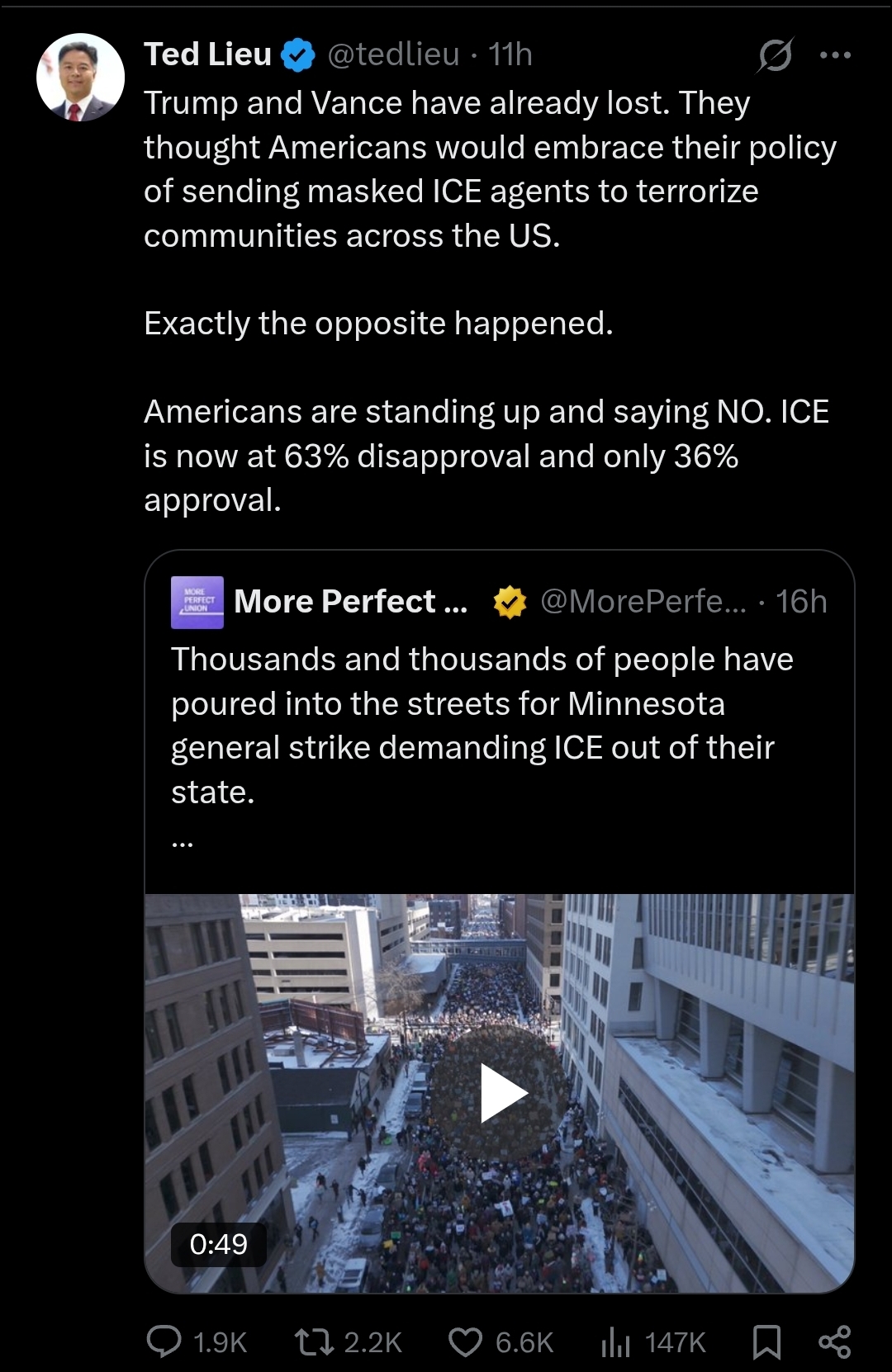Open the reply comments icon
This screenshot has height=1372, width=892.
click(164, 1341)
